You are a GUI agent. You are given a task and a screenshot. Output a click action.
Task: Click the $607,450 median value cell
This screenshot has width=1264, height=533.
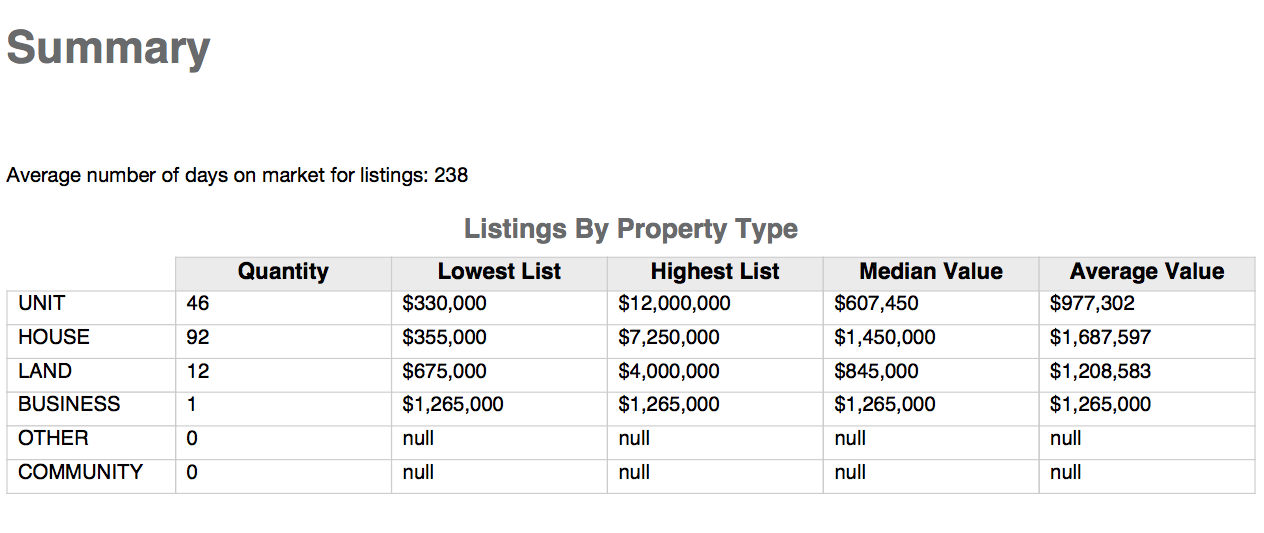pyautogui.click(x=931, y=304)
